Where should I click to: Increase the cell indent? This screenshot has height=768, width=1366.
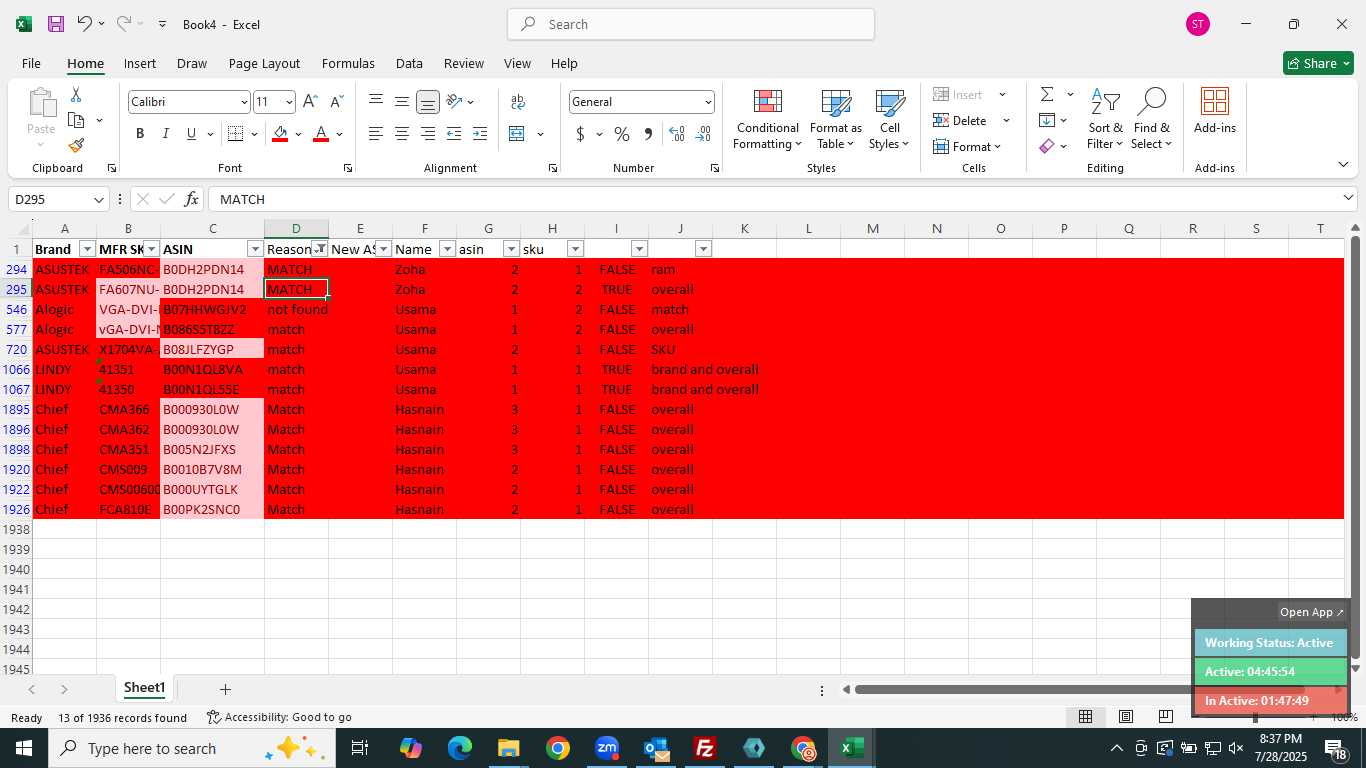[x=480, y=134]
